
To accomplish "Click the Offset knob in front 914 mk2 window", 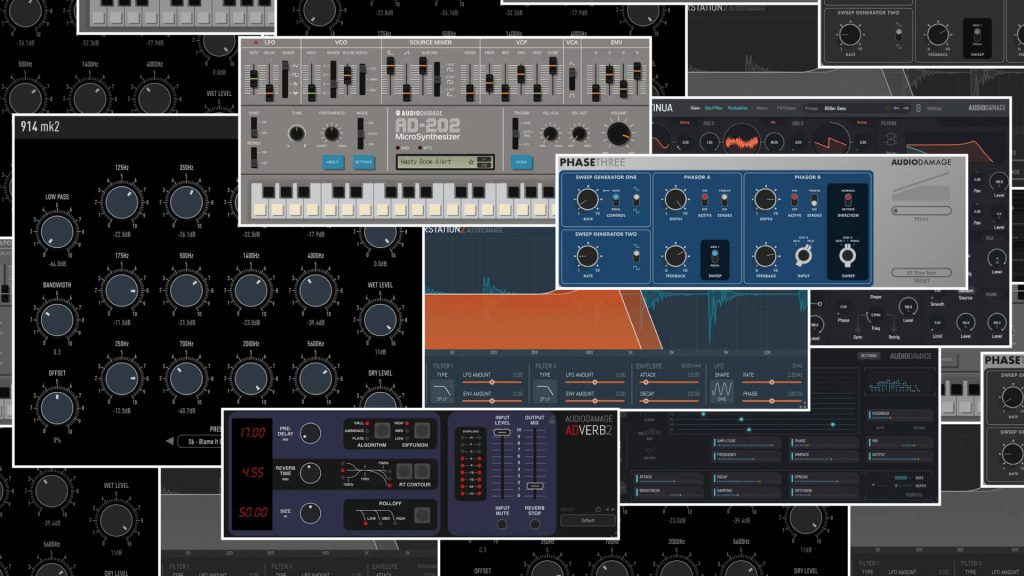I will 57,408.
